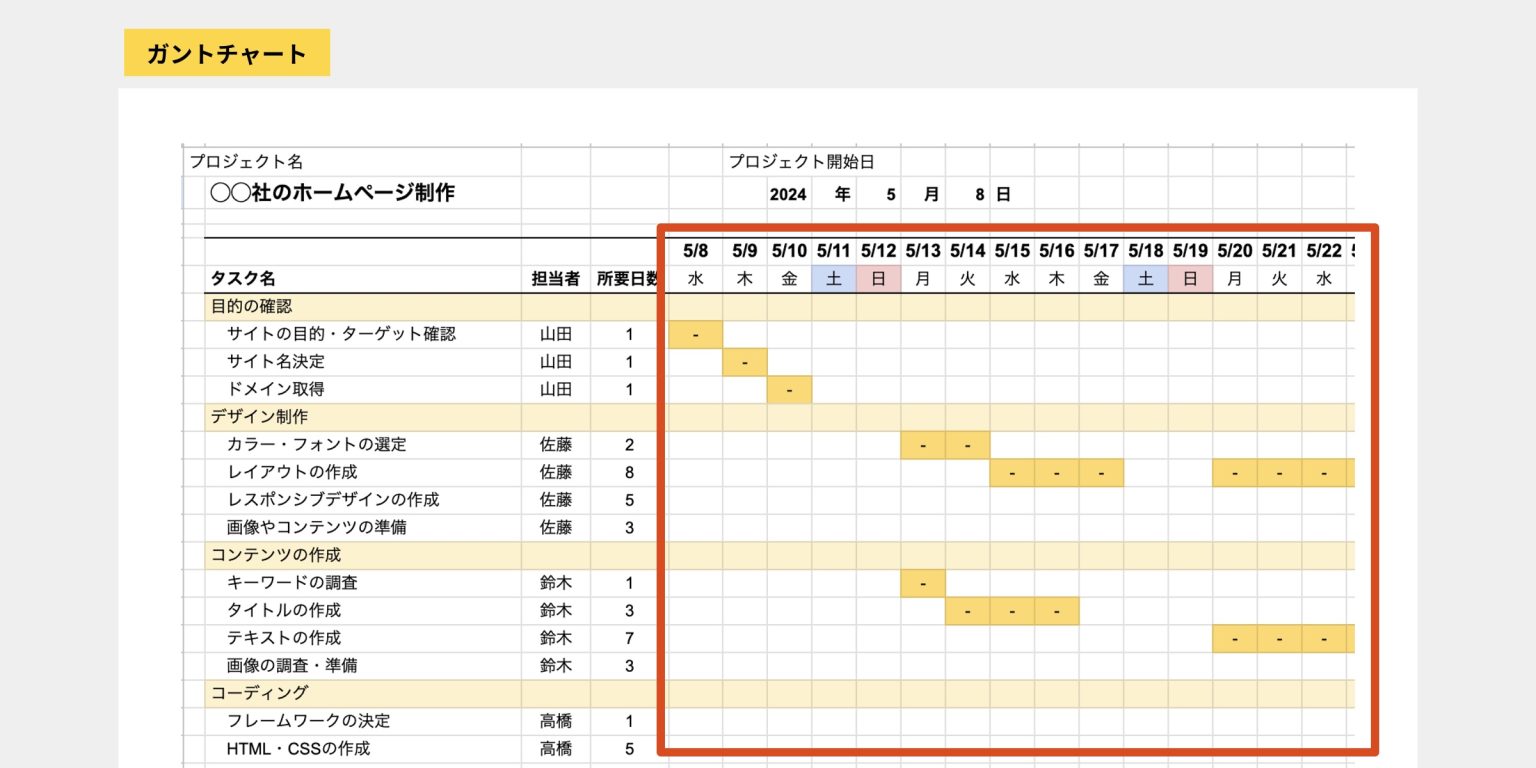
Task: Select the フレームワークの決定 task
Action: click(x=309, y=721)
